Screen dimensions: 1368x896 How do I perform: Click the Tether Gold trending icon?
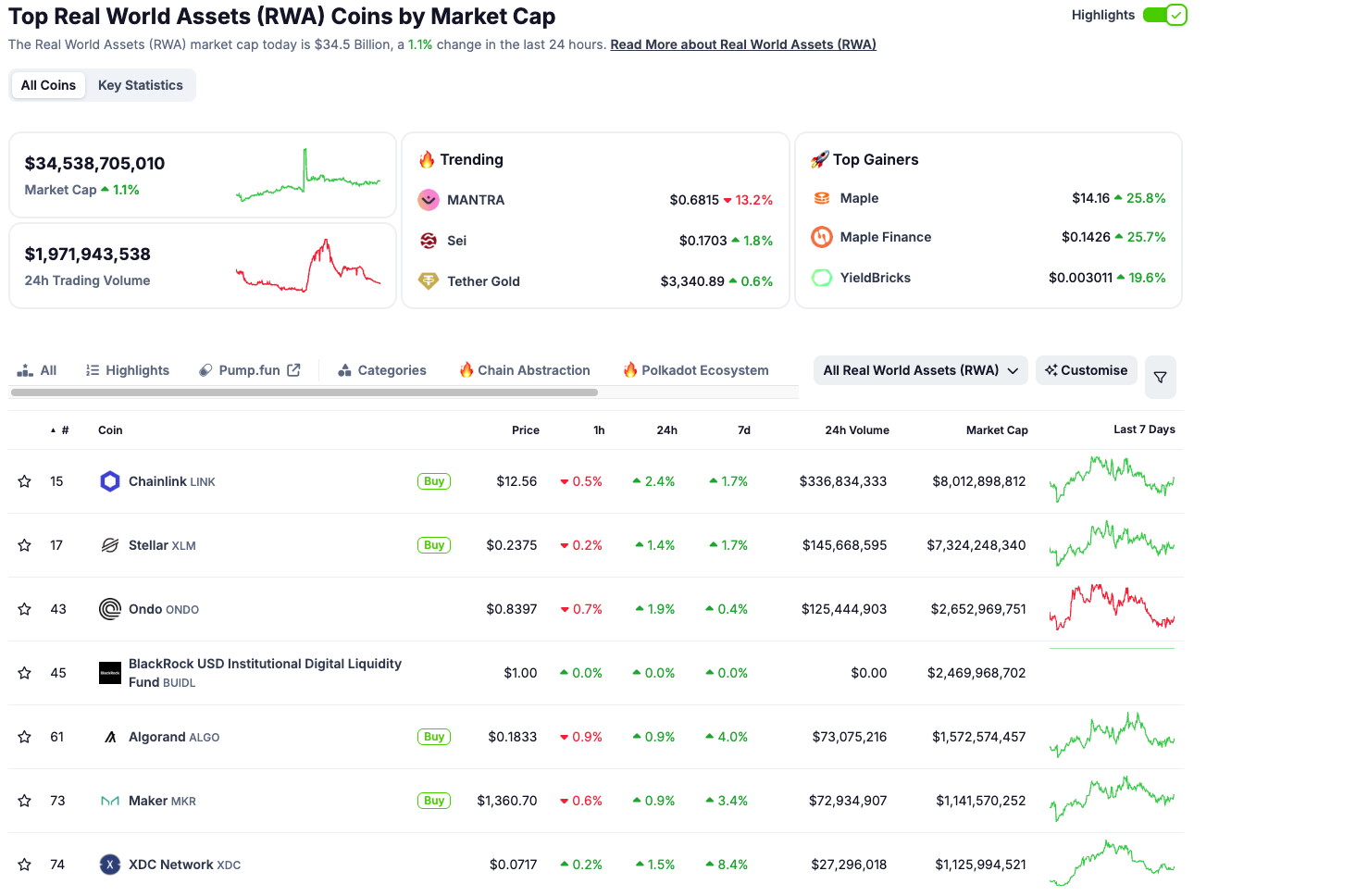click(429, 281)
